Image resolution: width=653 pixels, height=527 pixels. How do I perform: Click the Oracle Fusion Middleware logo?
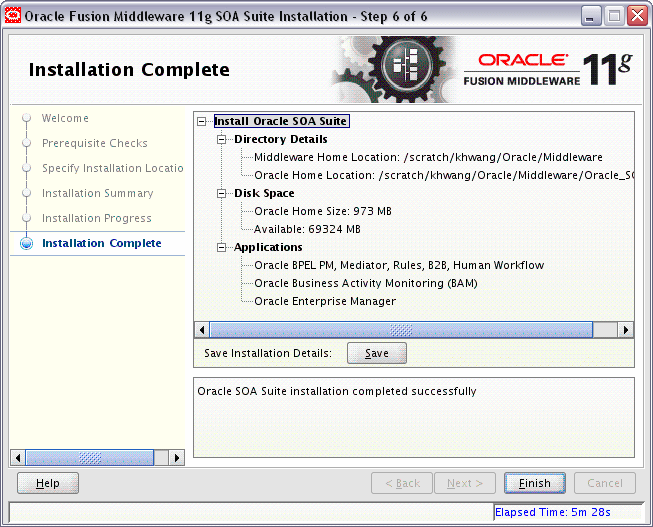[x=548, y=70]
